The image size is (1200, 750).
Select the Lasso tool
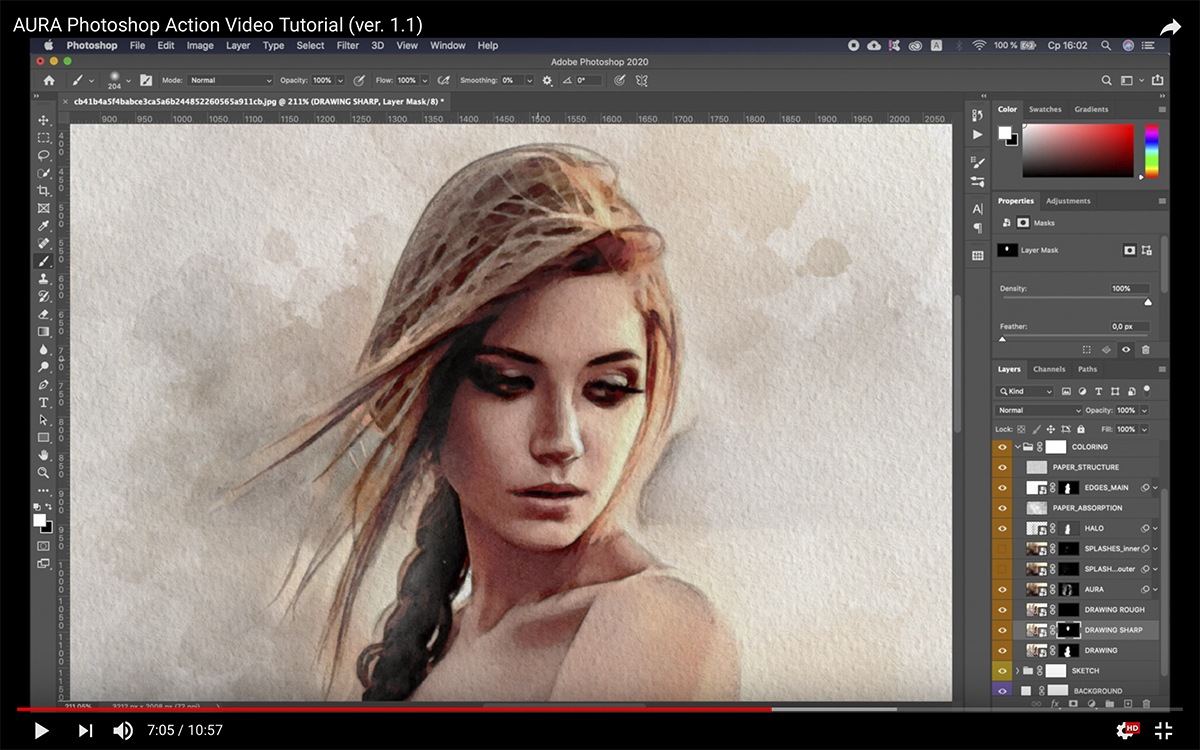43,155
